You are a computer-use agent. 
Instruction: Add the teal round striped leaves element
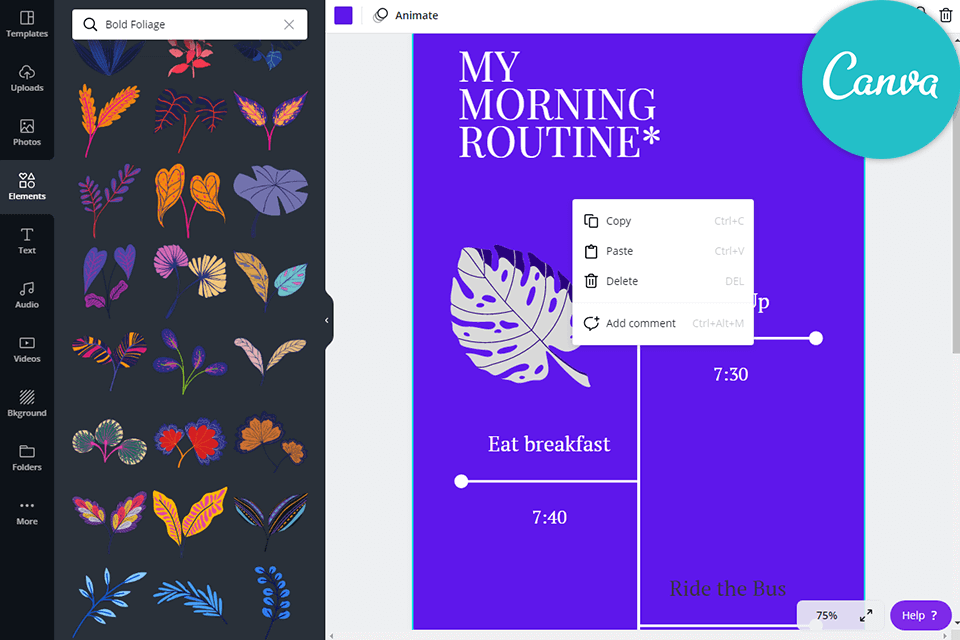pos(109,441)
